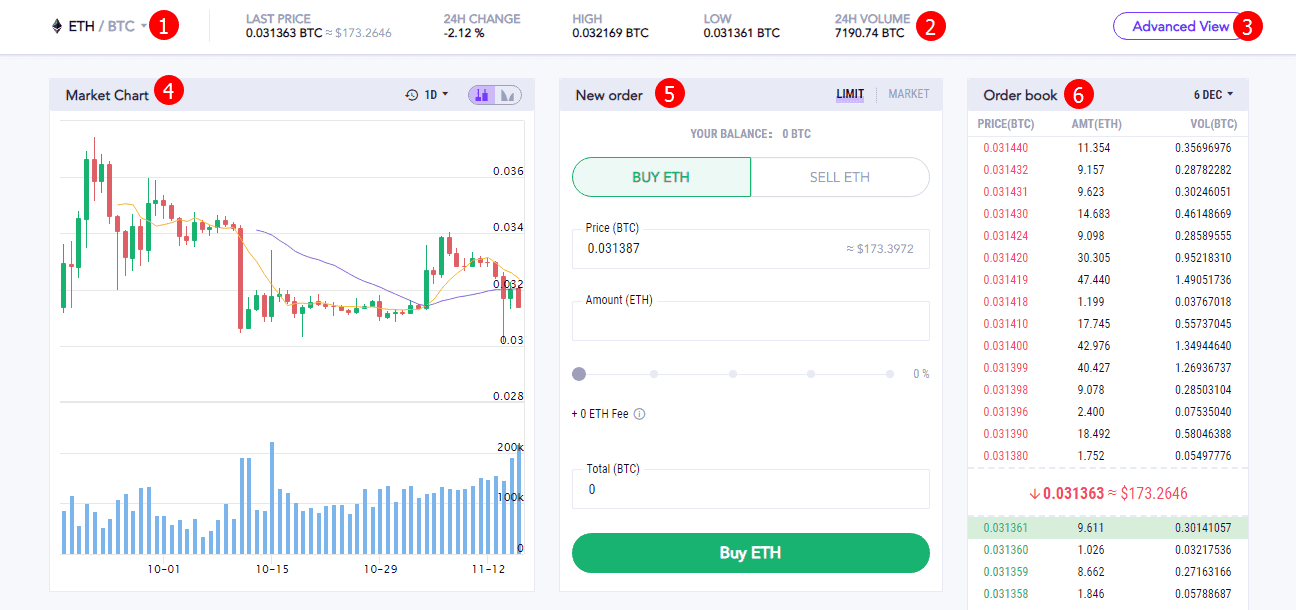This screenshot has width=1296, height=610.
Task: Click the chart interval clock icon
Action: click(412, 95)
